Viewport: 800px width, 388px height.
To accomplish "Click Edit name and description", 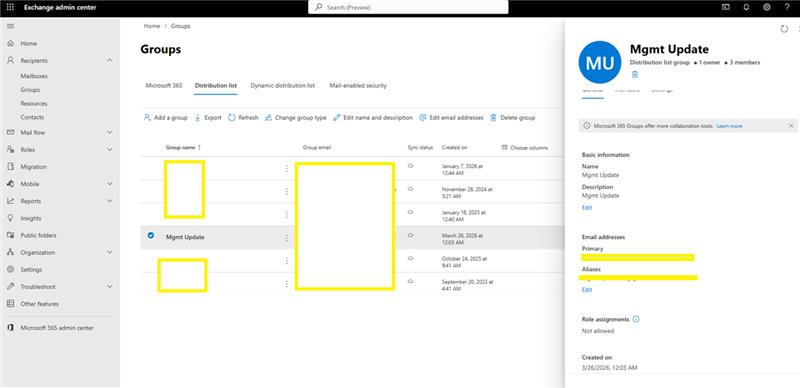I will click(x=372, y=117).
